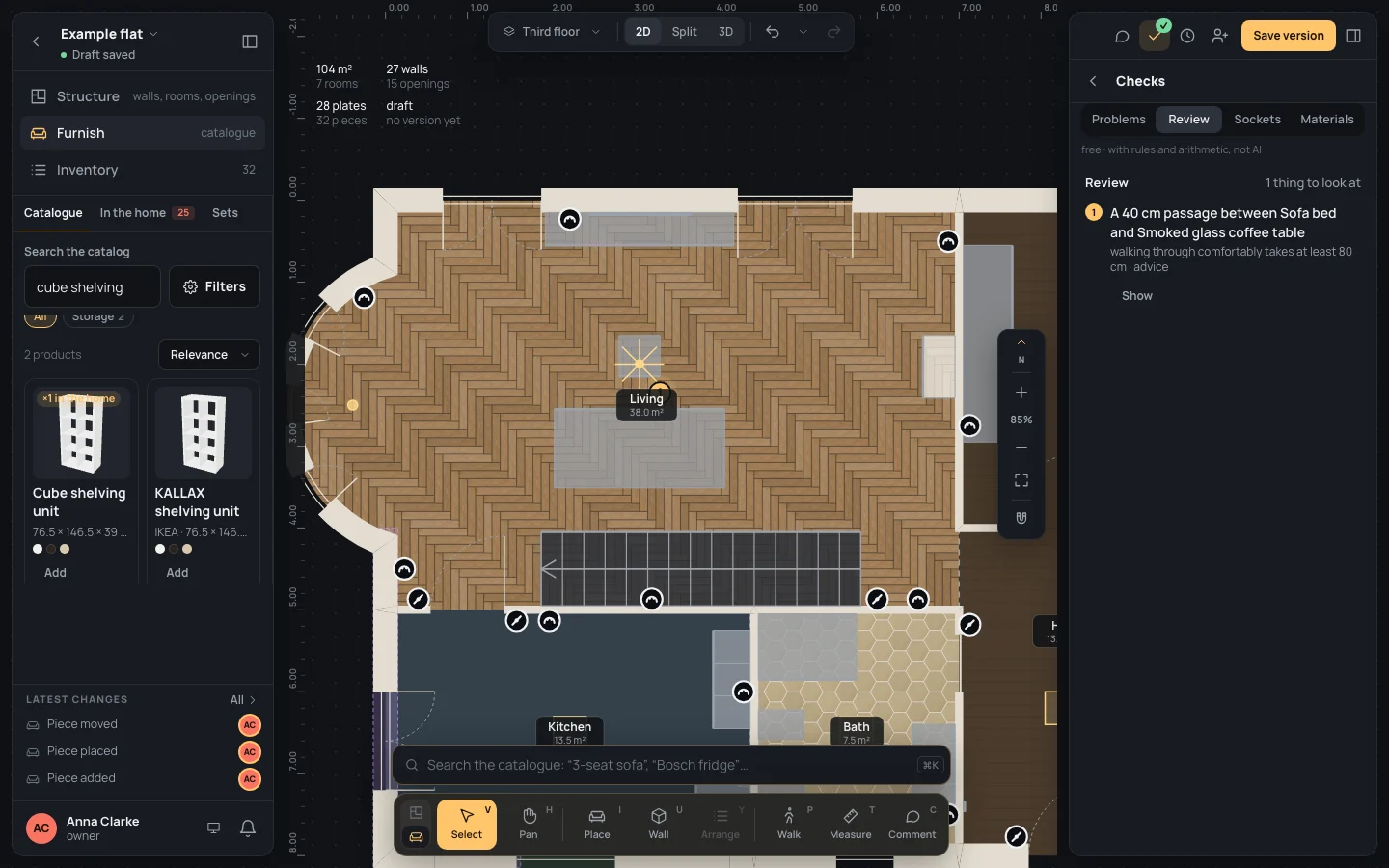This screenshot has width=1389, height=868.
Task: Fit the plan to screen
Action: tap(1021, 480)
